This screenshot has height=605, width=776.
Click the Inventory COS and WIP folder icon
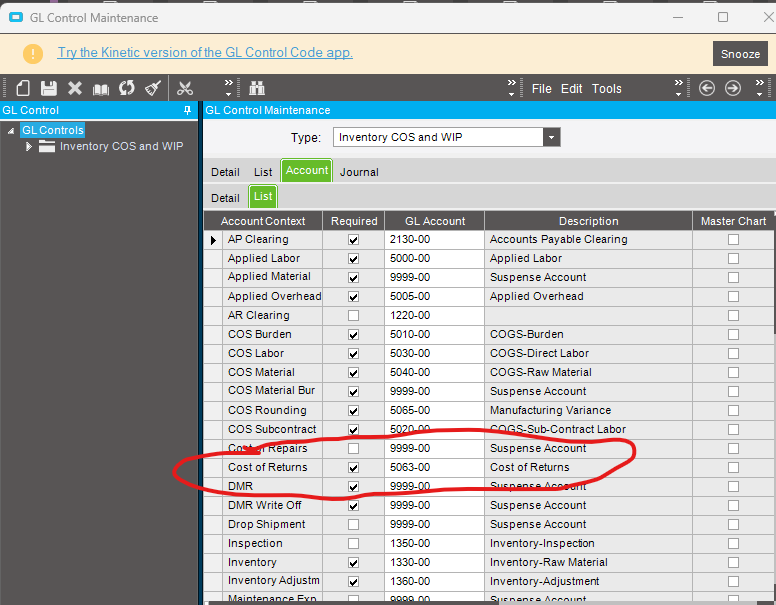click(47, 146)
